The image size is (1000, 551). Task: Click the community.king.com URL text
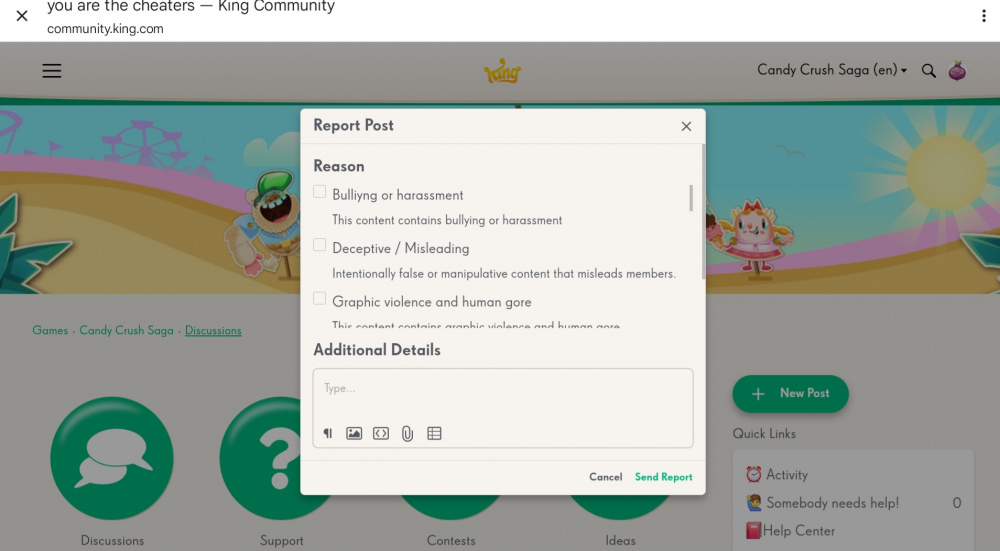pyautogui.click(x=105, y=29)
